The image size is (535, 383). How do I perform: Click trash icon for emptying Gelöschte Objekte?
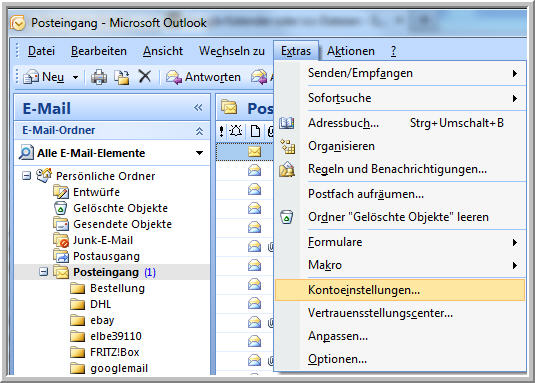[x=287, y=217]
